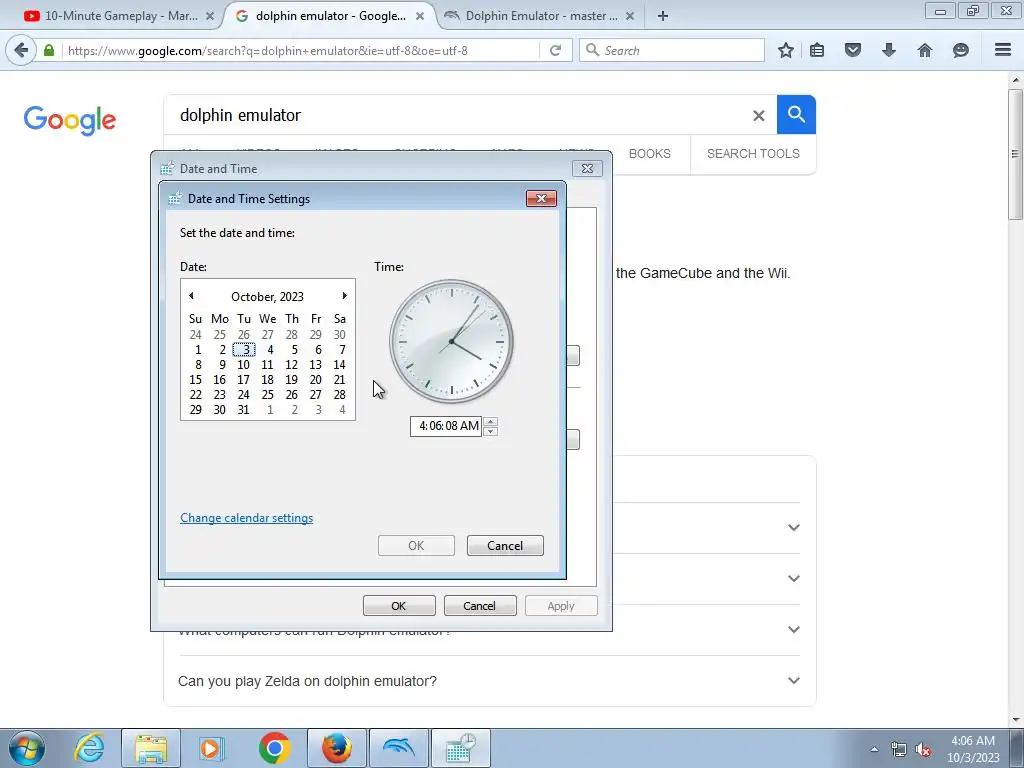Open Change calendar settings link
The image size is (1024, 768).
(246, 518)
